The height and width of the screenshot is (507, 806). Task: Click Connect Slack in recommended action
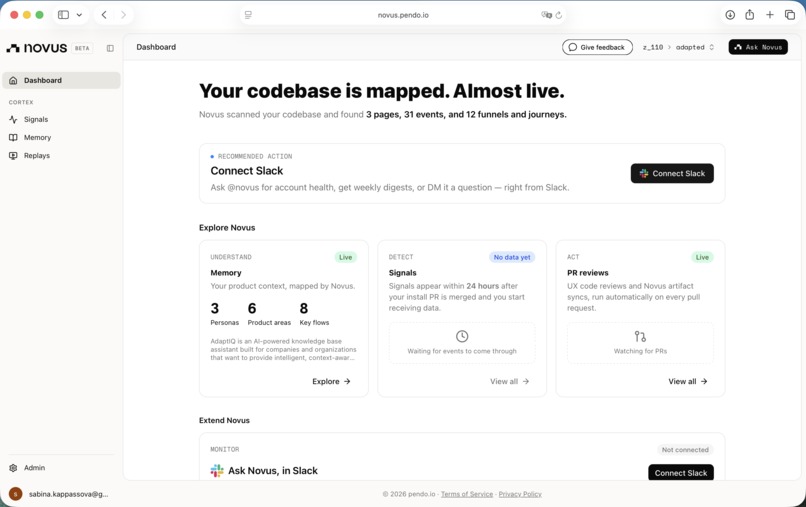coord(672,173)
